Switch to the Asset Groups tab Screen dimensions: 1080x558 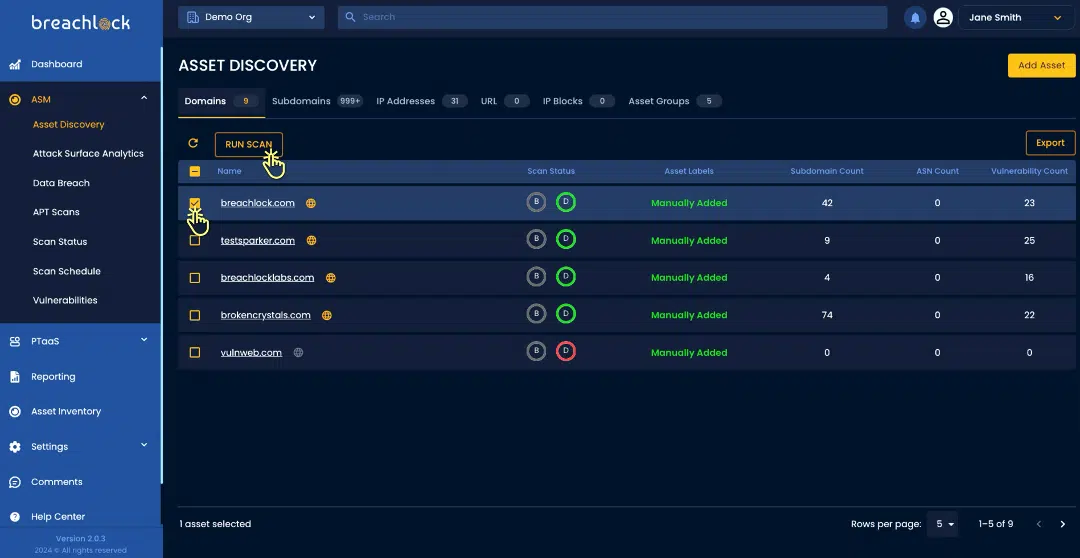(675, 101)
